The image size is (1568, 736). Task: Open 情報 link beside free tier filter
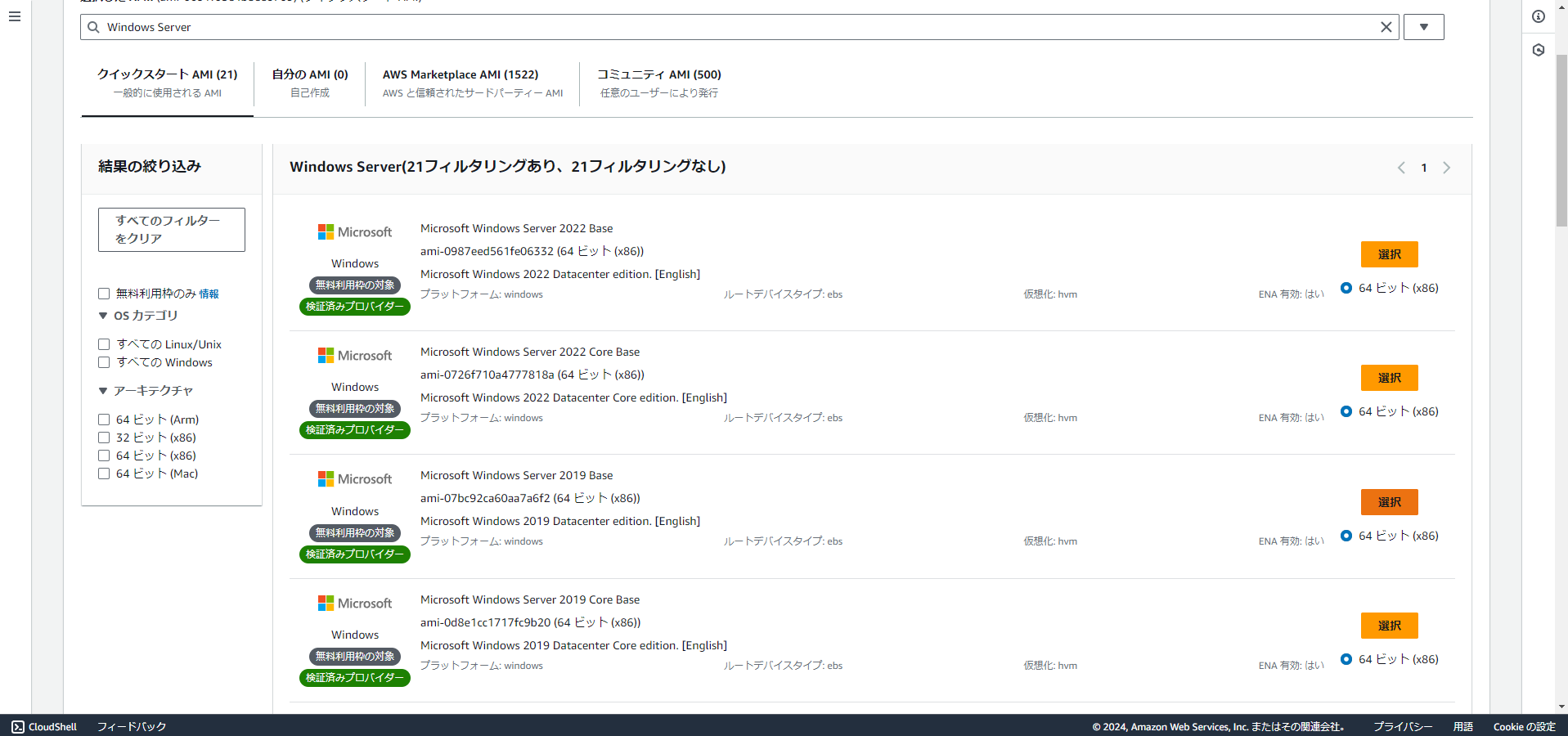[x=209, y=294]
